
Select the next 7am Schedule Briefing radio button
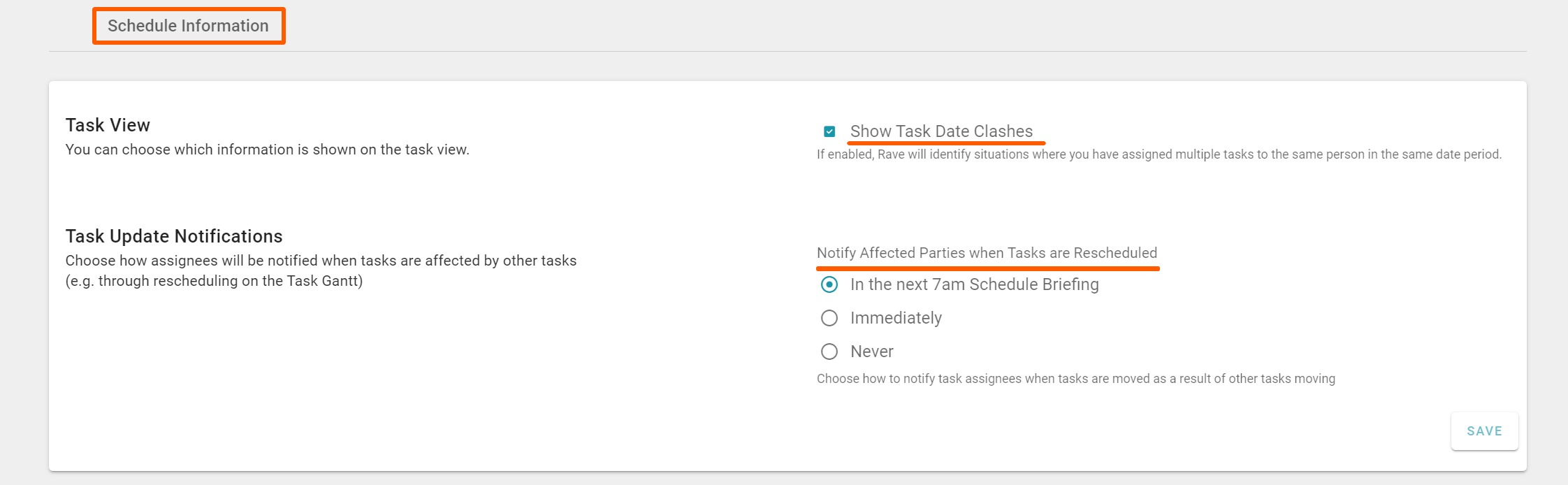pos(829,284)
